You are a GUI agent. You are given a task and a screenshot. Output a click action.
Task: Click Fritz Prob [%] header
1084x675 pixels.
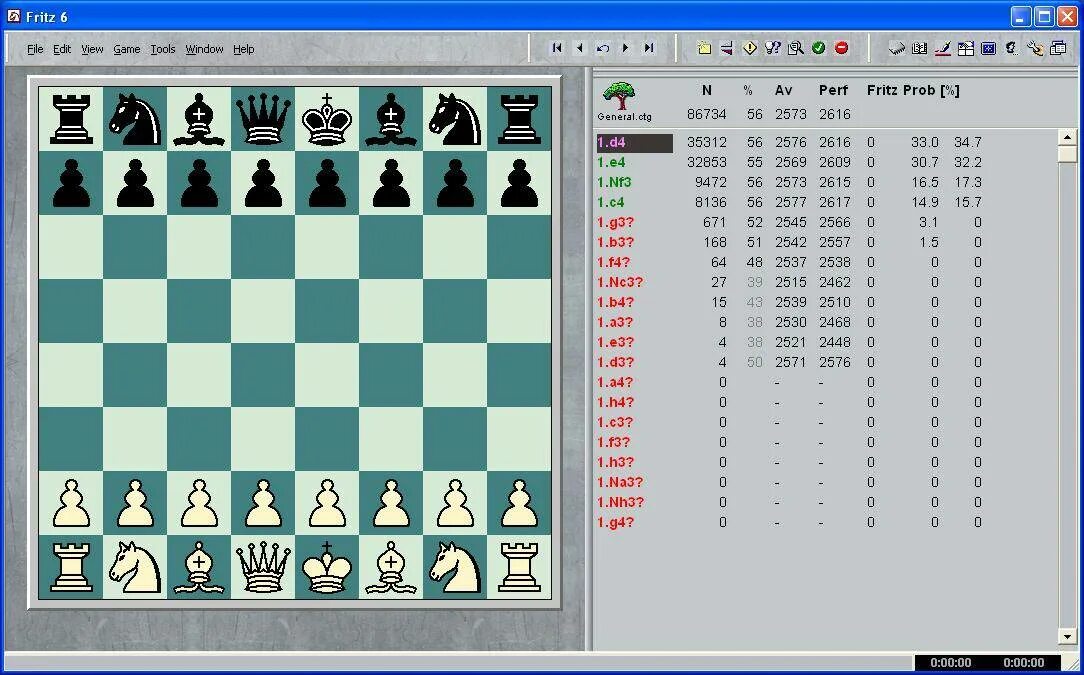point(913,91)
